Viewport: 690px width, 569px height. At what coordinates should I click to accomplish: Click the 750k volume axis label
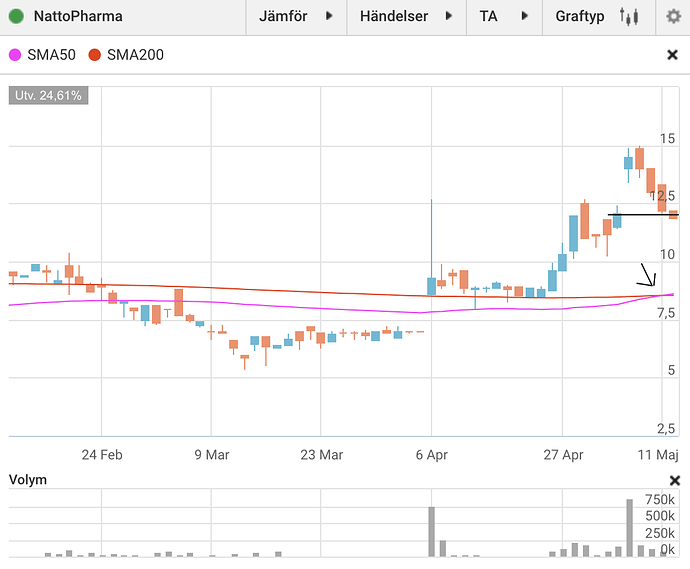[x=660, y=499]
